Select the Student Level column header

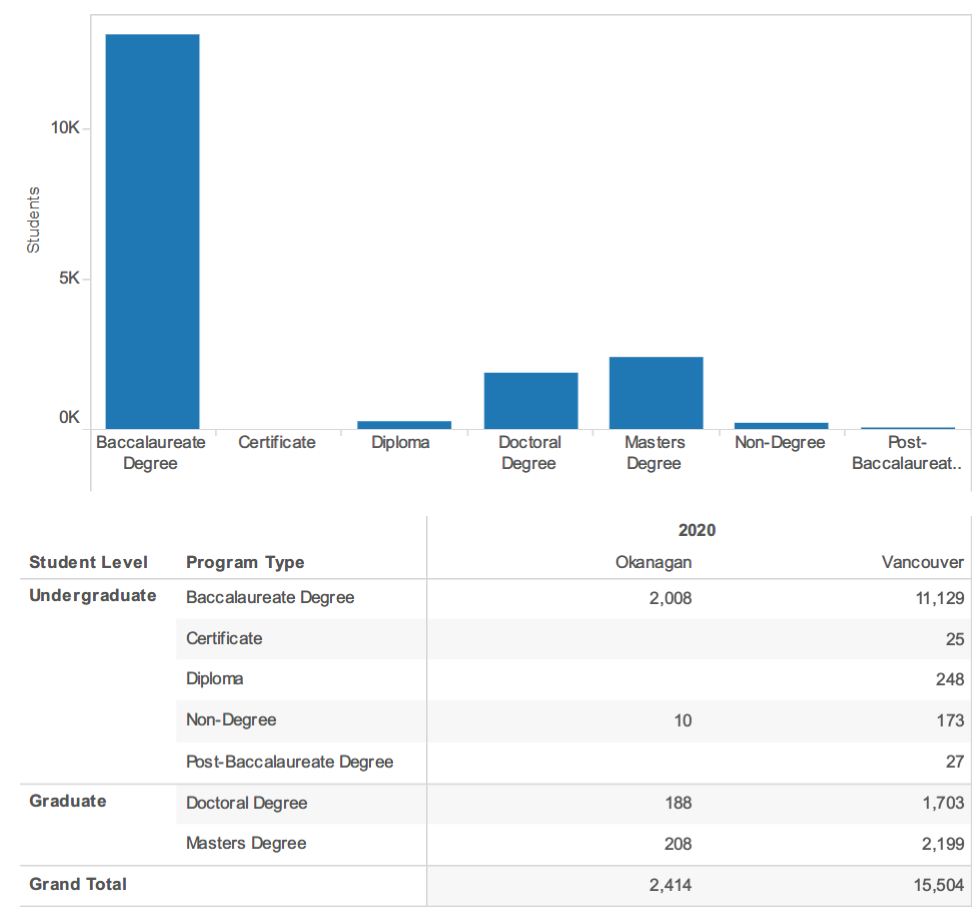89,562
